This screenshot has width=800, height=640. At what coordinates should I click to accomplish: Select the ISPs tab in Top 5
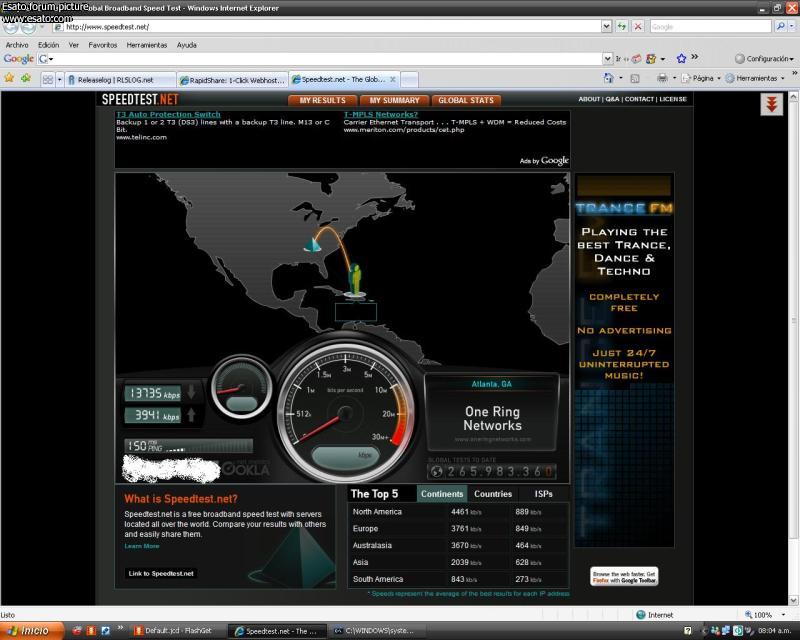point(543,494)
